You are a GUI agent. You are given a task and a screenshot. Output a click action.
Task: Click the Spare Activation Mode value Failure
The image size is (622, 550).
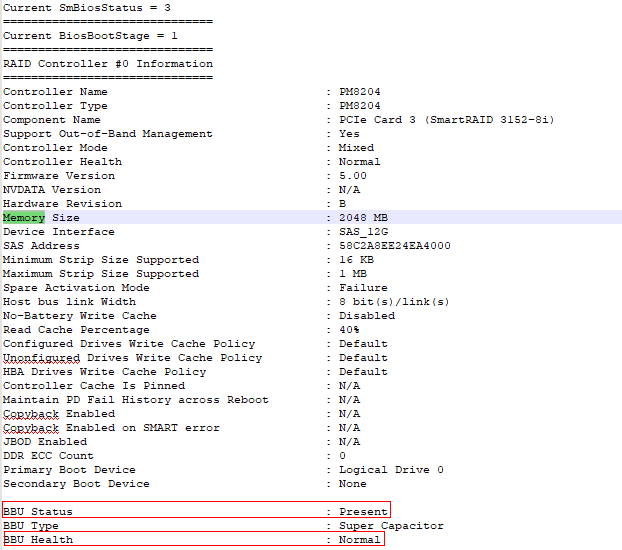click(363, 288)
